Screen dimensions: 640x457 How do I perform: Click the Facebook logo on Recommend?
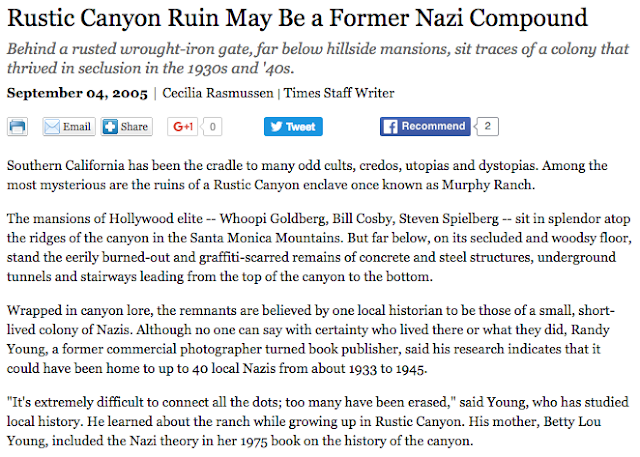coord(390,127)
